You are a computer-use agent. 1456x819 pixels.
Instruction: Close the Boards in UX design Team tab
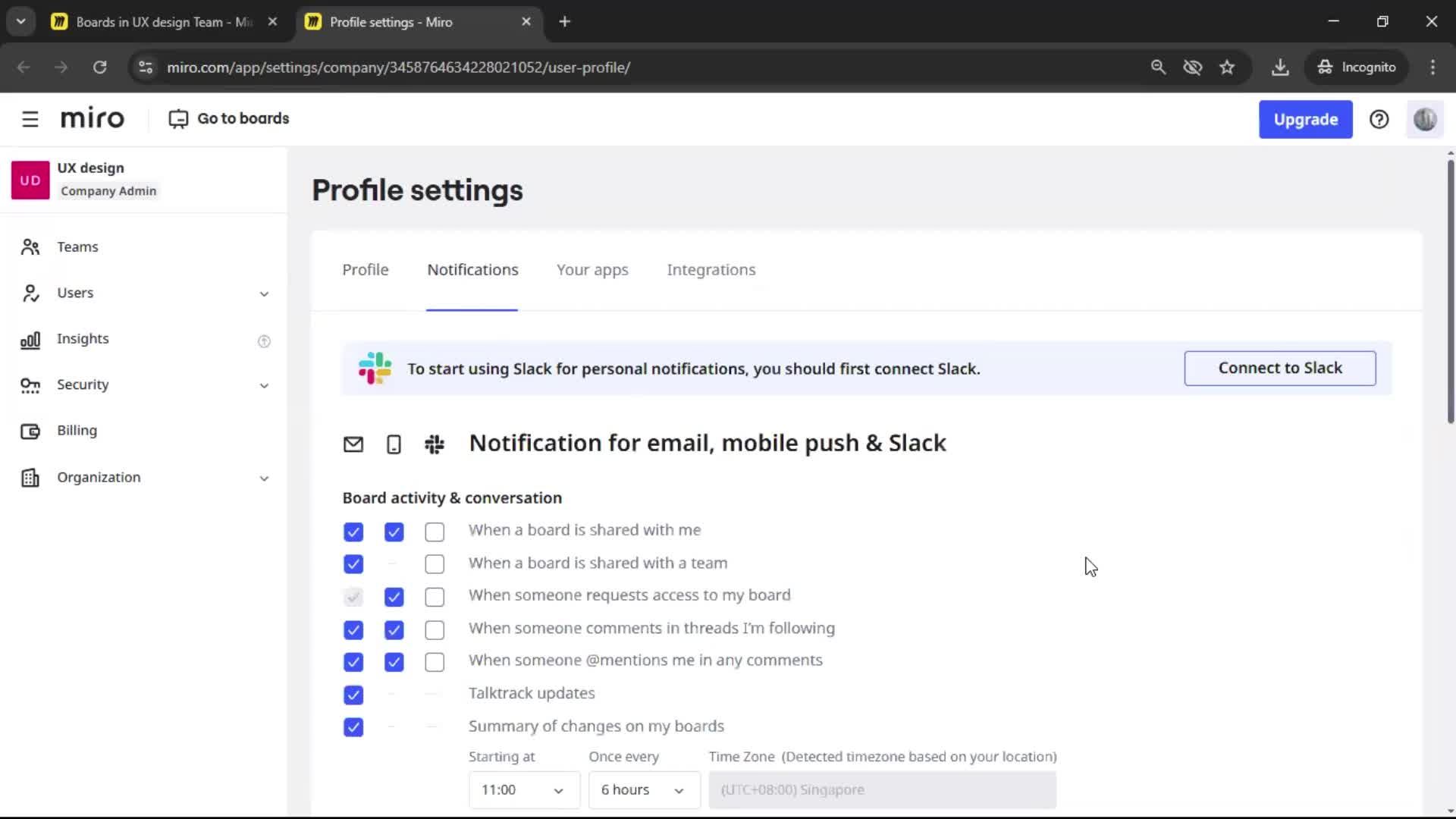coord(272,22)
